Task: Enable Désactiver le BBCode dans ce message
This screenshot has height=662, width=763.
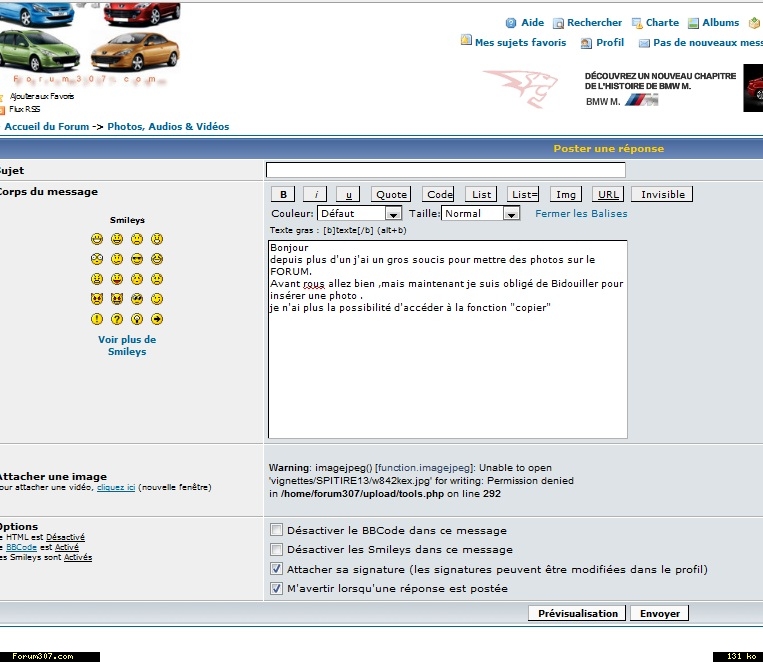Action: pos(277,530)
